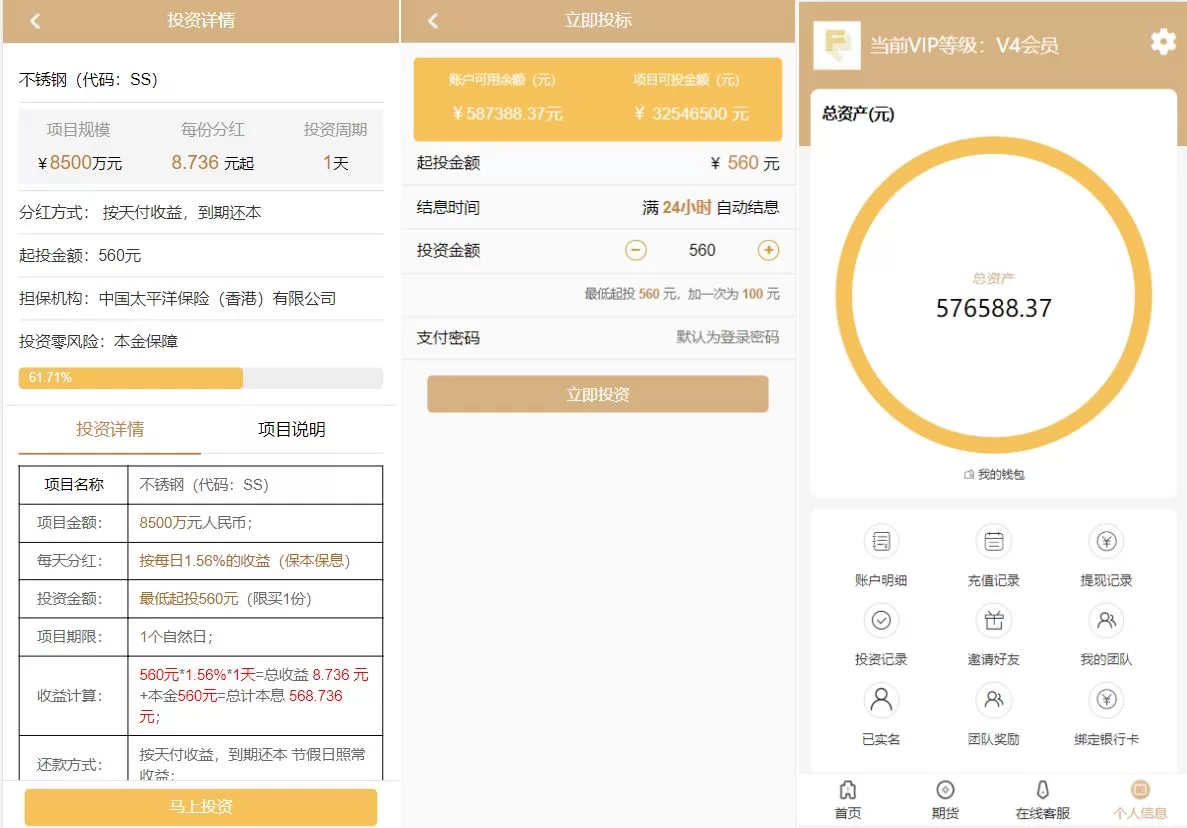Viewport: 1187px width, 828px height.
Task: Open 提现记录 withdrawal records icon
Action: 1106,542
